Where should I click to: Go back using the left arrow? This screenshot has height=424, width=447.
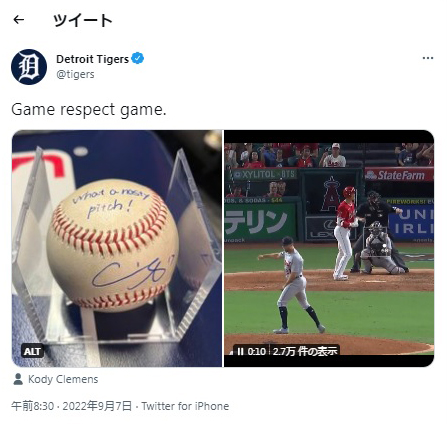(x=19, y=20)
